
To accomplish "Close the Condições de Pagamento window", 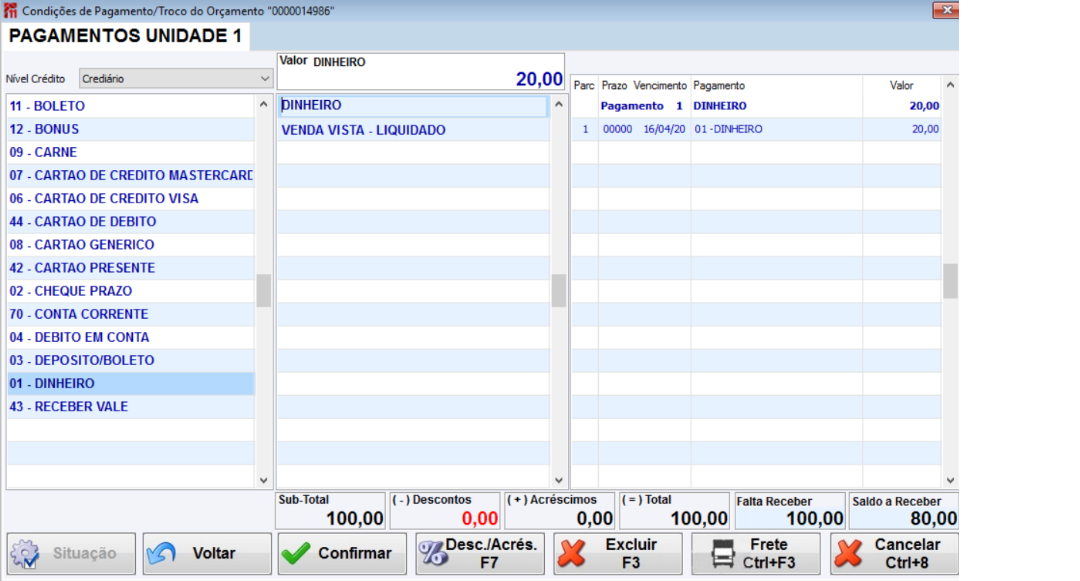I will 946,10.
